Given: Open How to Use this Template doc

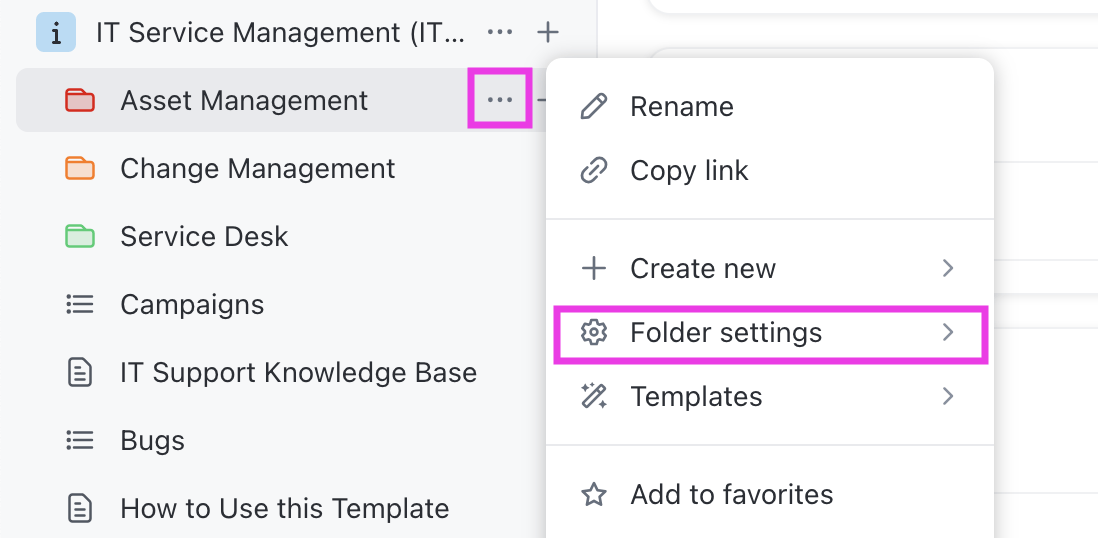Looking at the screenshot, I should pyautogui.click(x=284, y=508).
